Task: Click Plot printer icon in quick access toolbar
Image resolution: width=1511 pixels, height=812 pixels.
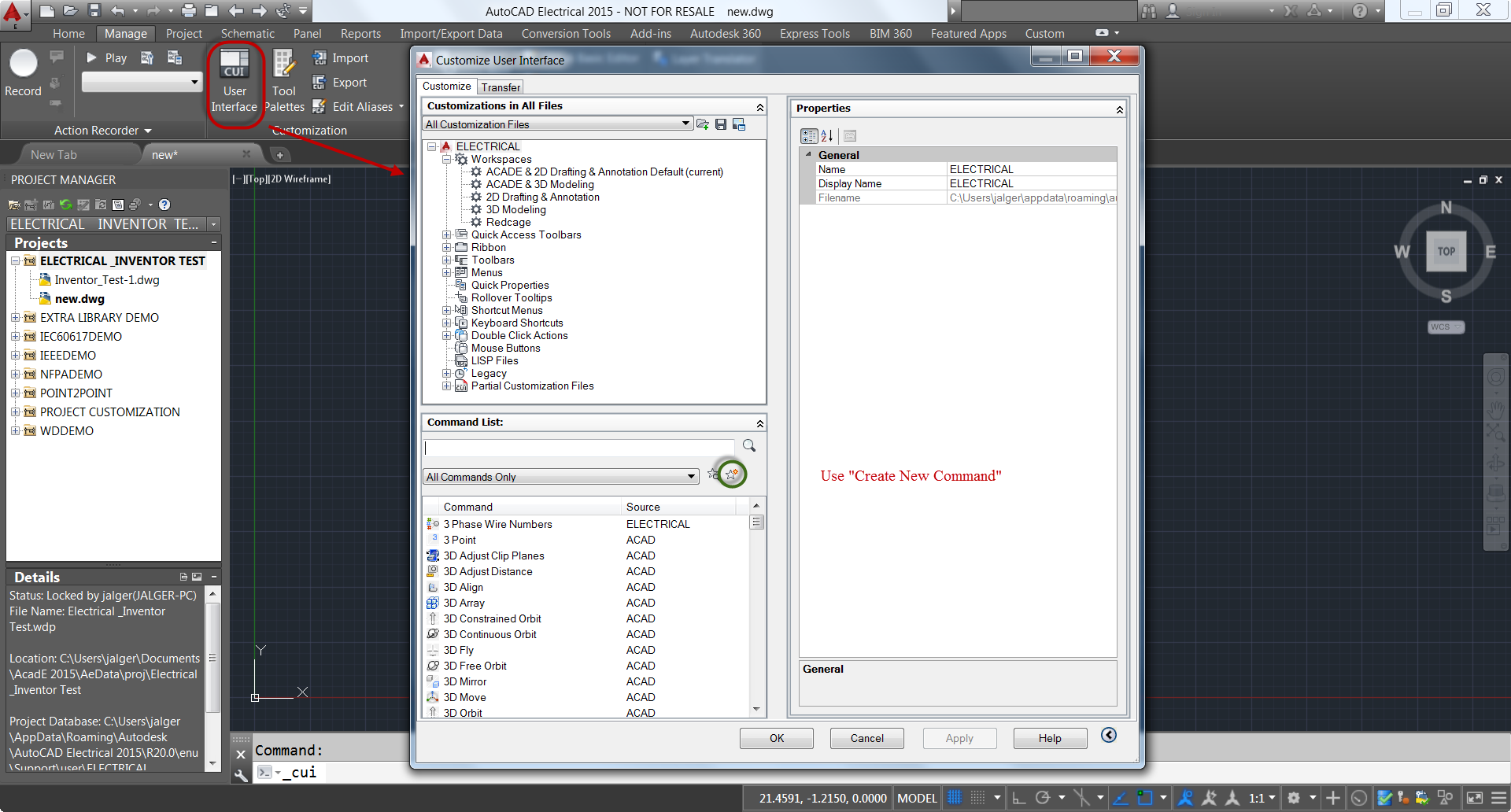Action: coord(189,11)
